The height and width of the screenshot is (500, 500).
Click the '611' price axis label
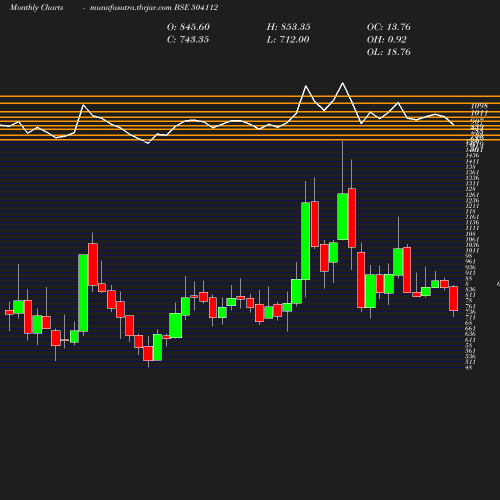click(x=471, y=340)
